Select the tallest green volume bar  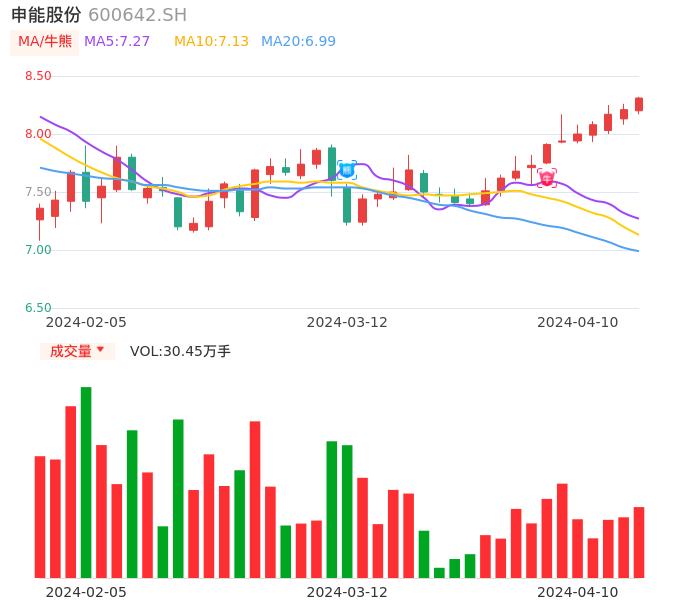[86, 482]
